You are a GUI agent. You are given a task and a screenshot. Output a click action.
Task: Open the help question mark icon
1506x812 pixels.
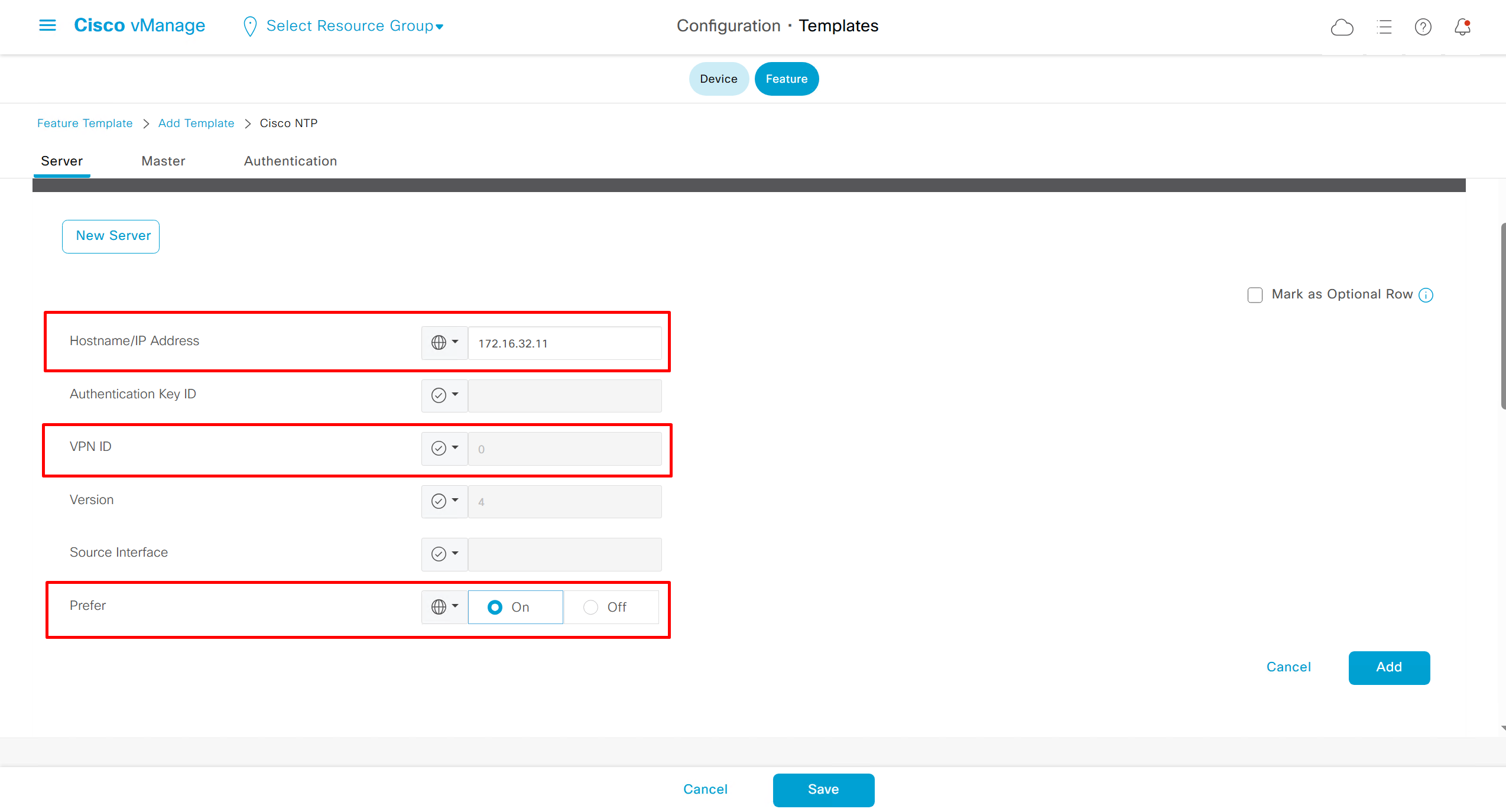(1423, 27)
